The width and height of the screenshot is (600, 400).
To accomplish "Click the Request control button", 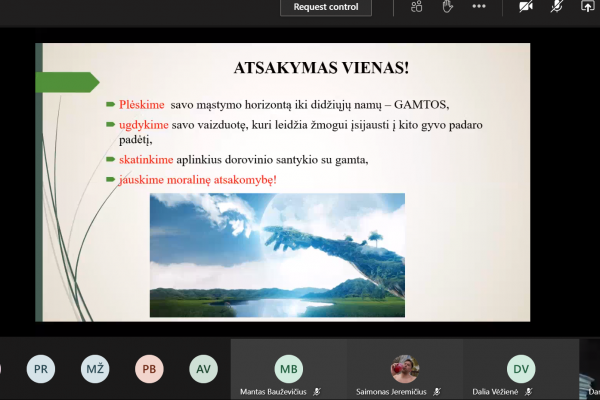I will click(326, 7).
